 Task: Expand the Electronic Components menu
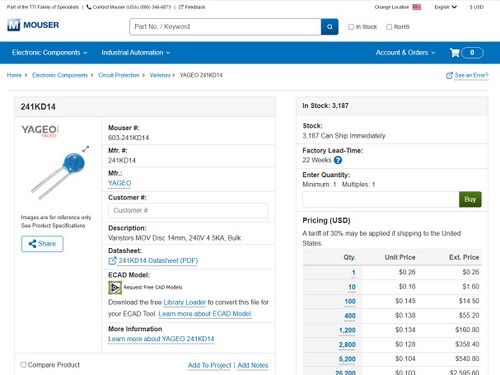50,53
